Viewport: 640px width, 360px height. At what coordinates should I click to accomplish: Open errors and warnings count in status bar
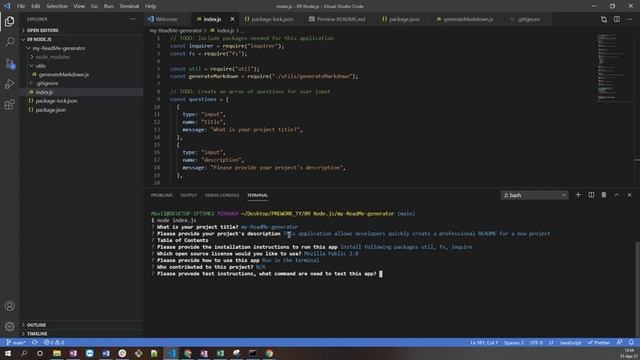coord(54,342)
